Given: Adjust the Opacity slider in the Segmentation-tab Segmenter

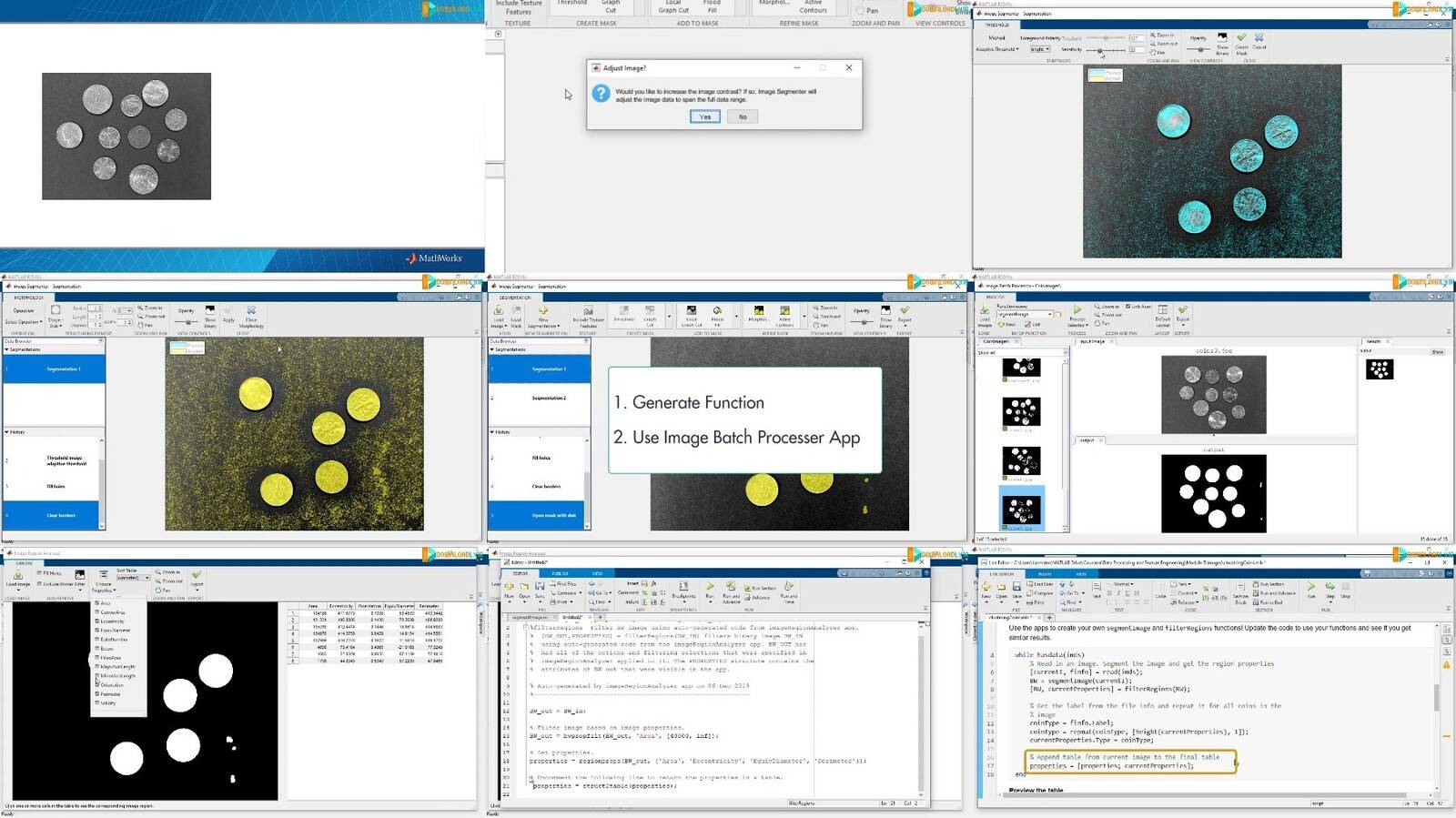Looking at the screenshot, I should click(x=862, y=322).
